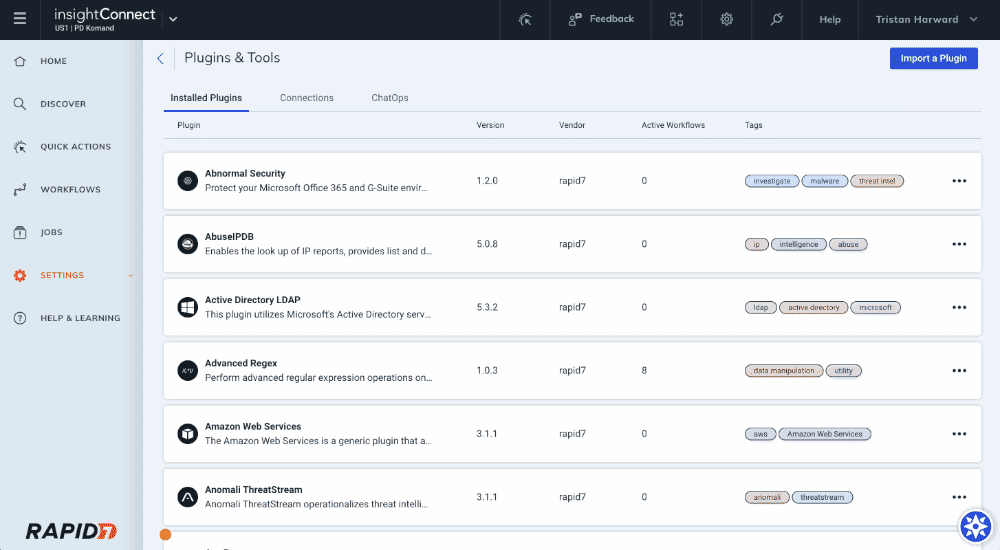Click the Discover magnifier icon
This screenshot has width=1000, height=550.
click(x=20, y=104)
